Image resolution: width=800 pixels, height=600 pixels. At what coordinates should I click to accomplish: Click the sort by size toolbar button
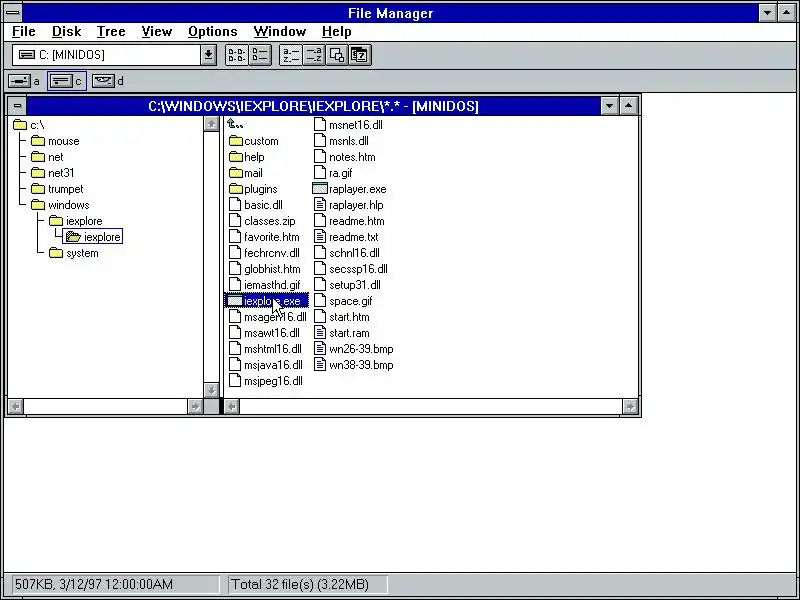pos(337,55)
